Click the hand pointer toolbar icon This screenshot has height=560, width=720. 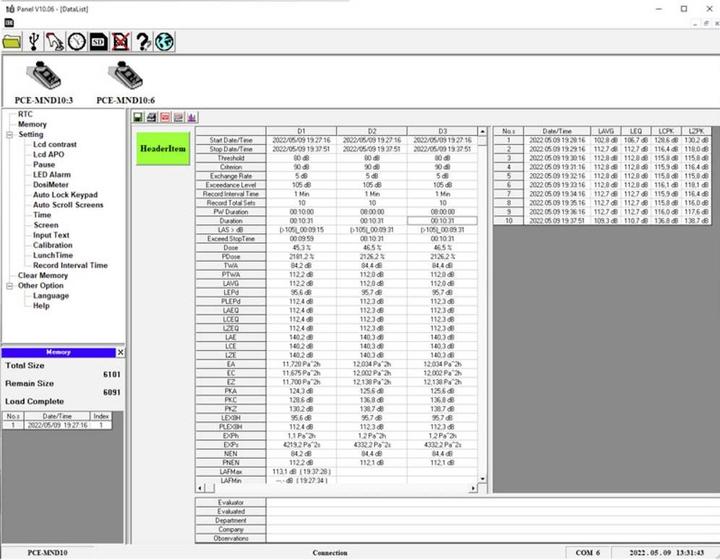tap(55, 42)
